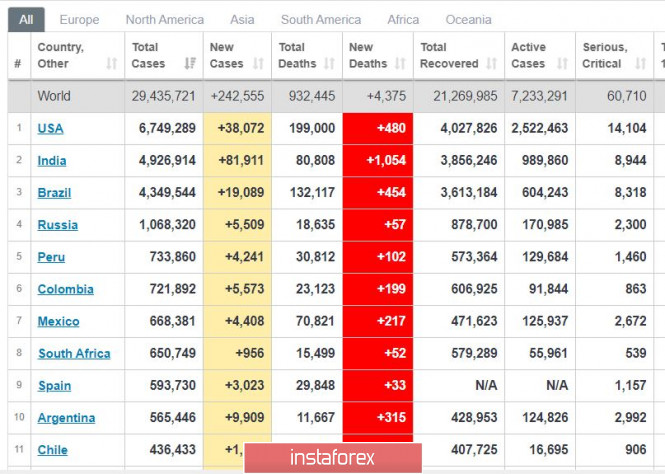The height and width of the screenshot is (474, 665).
Task: Sort by Total Deaths column sort icon
Action: click(x=330, y=64)
